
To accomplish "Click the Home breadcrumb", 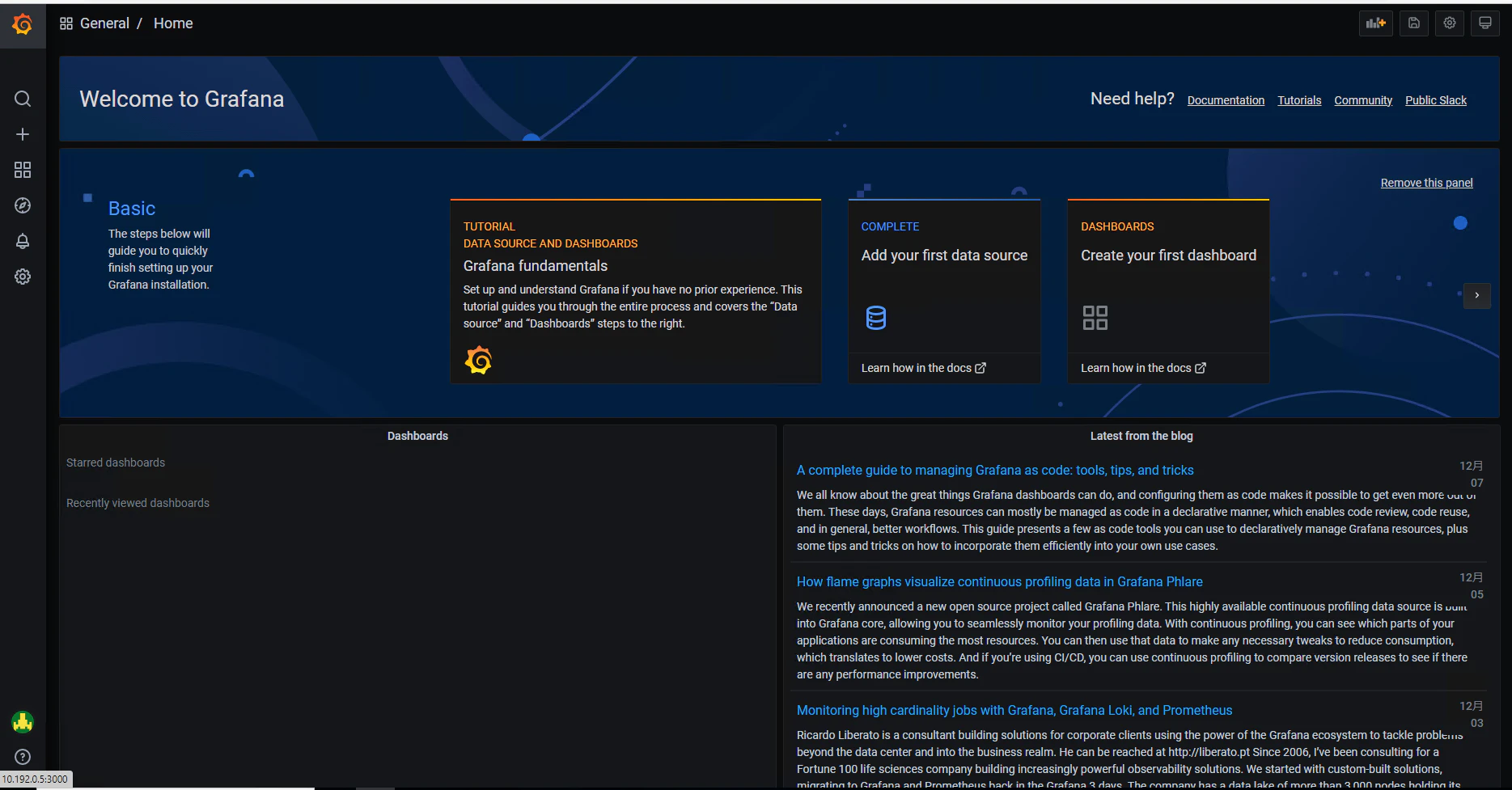I will pyautogui.click(x=173, y=23).
